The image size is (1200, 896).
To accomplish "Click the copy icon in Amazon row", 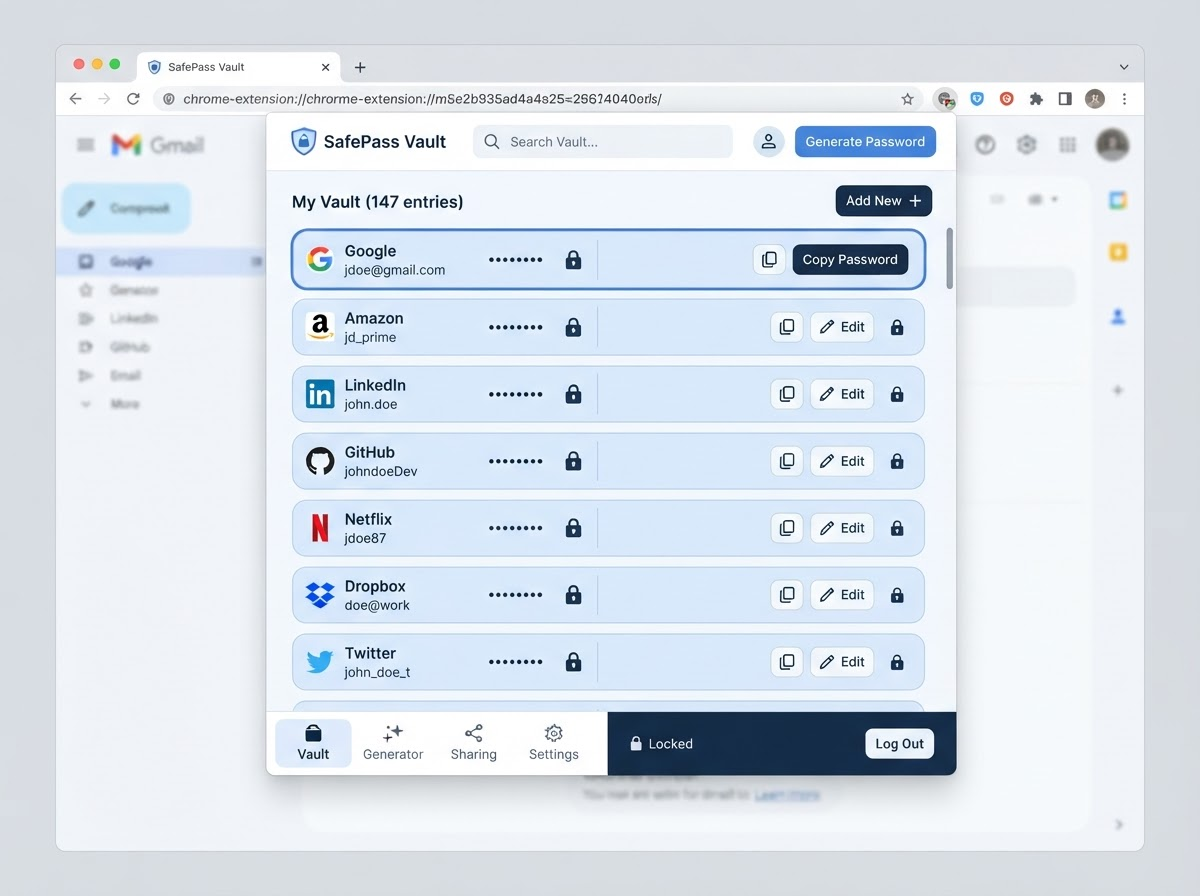I will click(787, 327).
